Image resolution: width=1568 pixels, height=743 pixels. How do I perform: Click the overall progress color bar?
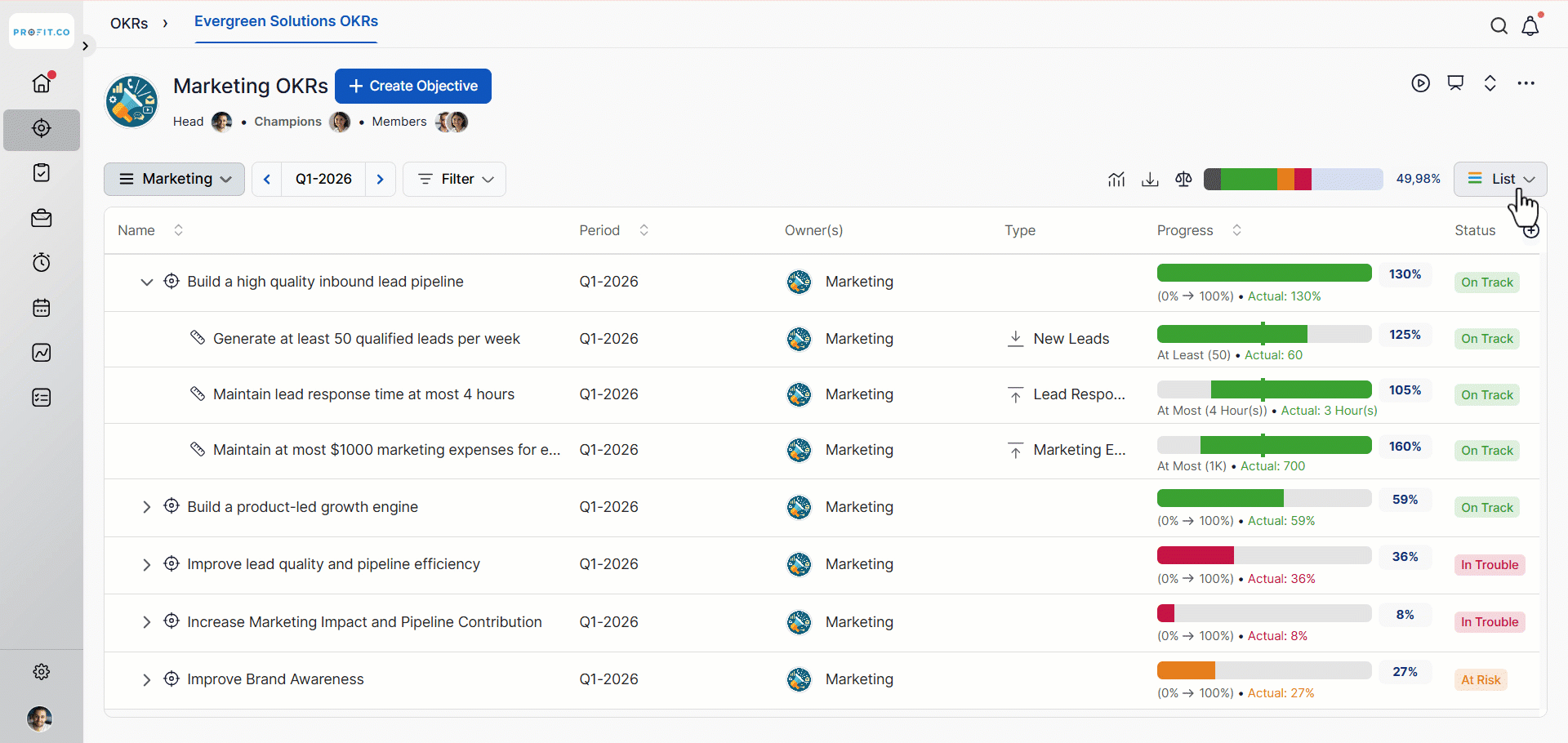click(x=1293, y=180)
